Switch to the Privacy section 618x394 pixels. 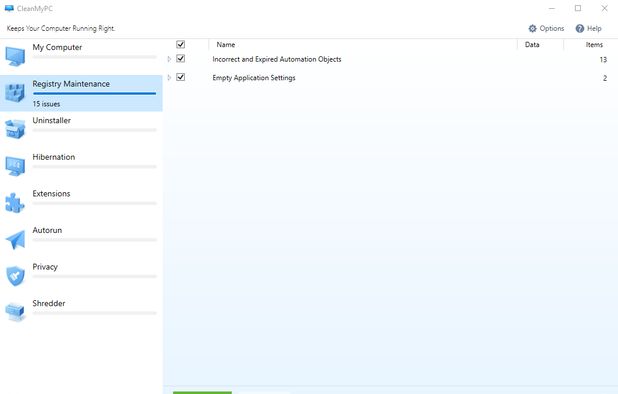tap(45, 267)
